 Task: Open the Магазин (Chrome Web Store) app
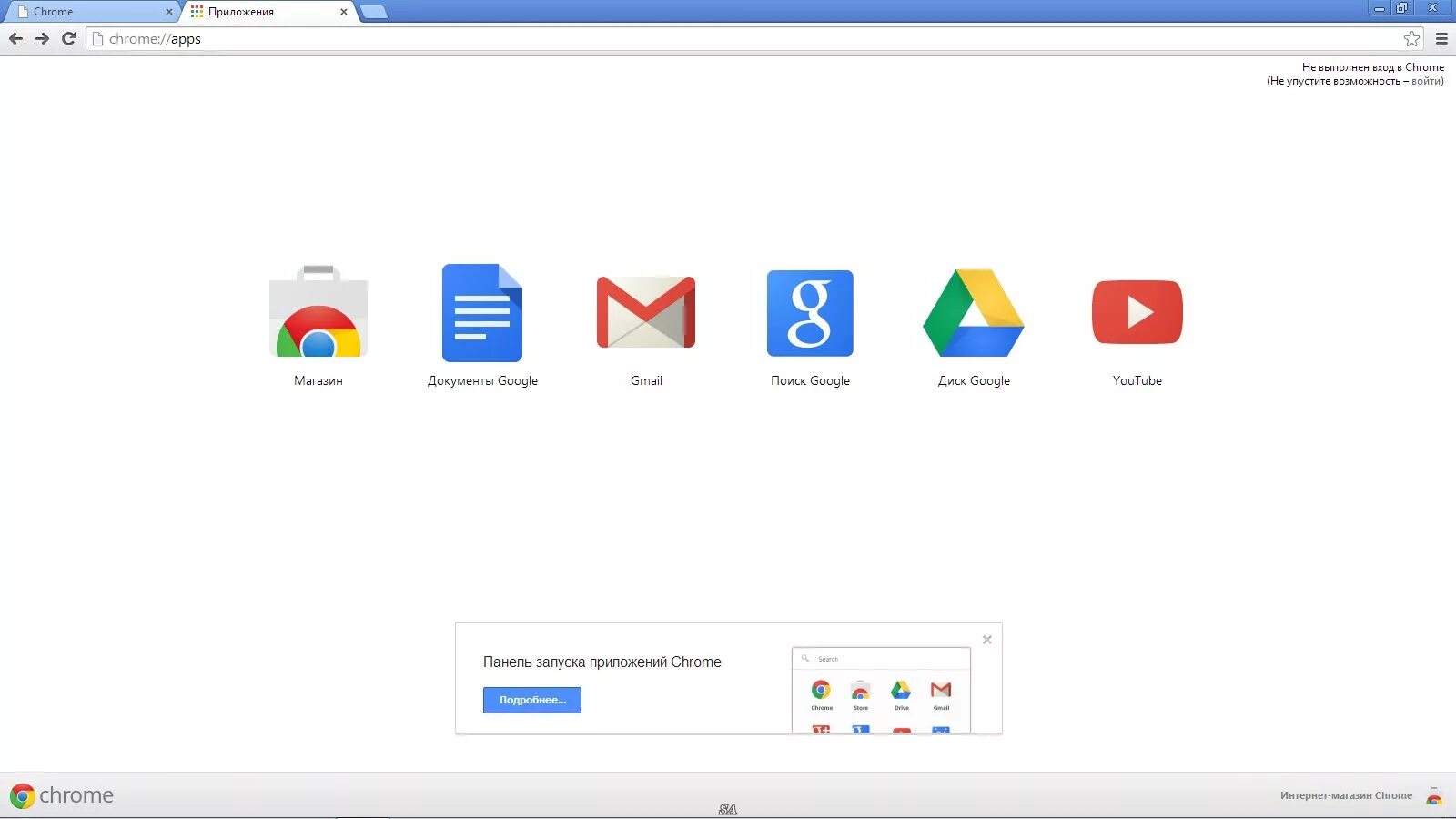tap(318, 312)
